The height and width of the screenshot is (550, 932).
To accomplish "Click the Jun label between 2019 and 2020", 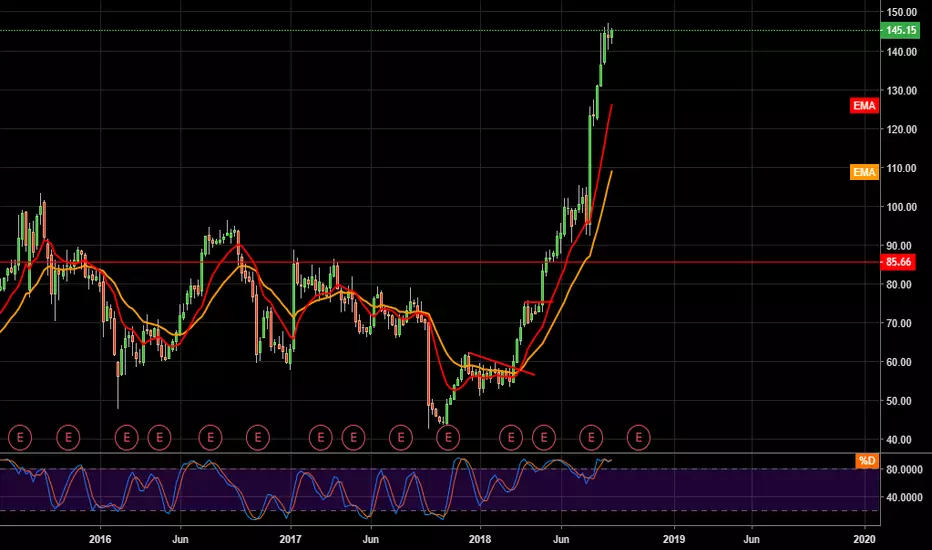I will 751,539.
